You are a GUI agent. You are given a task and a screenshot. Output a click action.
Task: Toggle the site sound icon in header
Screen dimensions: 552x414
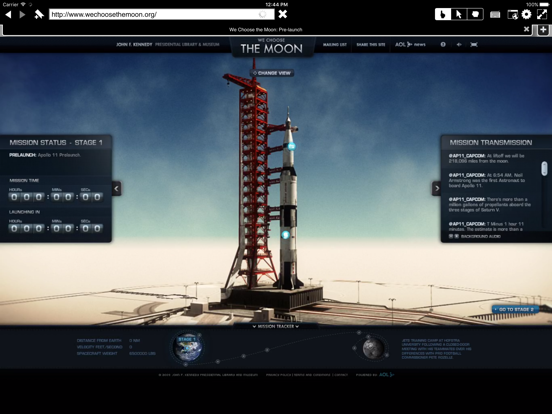[x=459, y=44]
